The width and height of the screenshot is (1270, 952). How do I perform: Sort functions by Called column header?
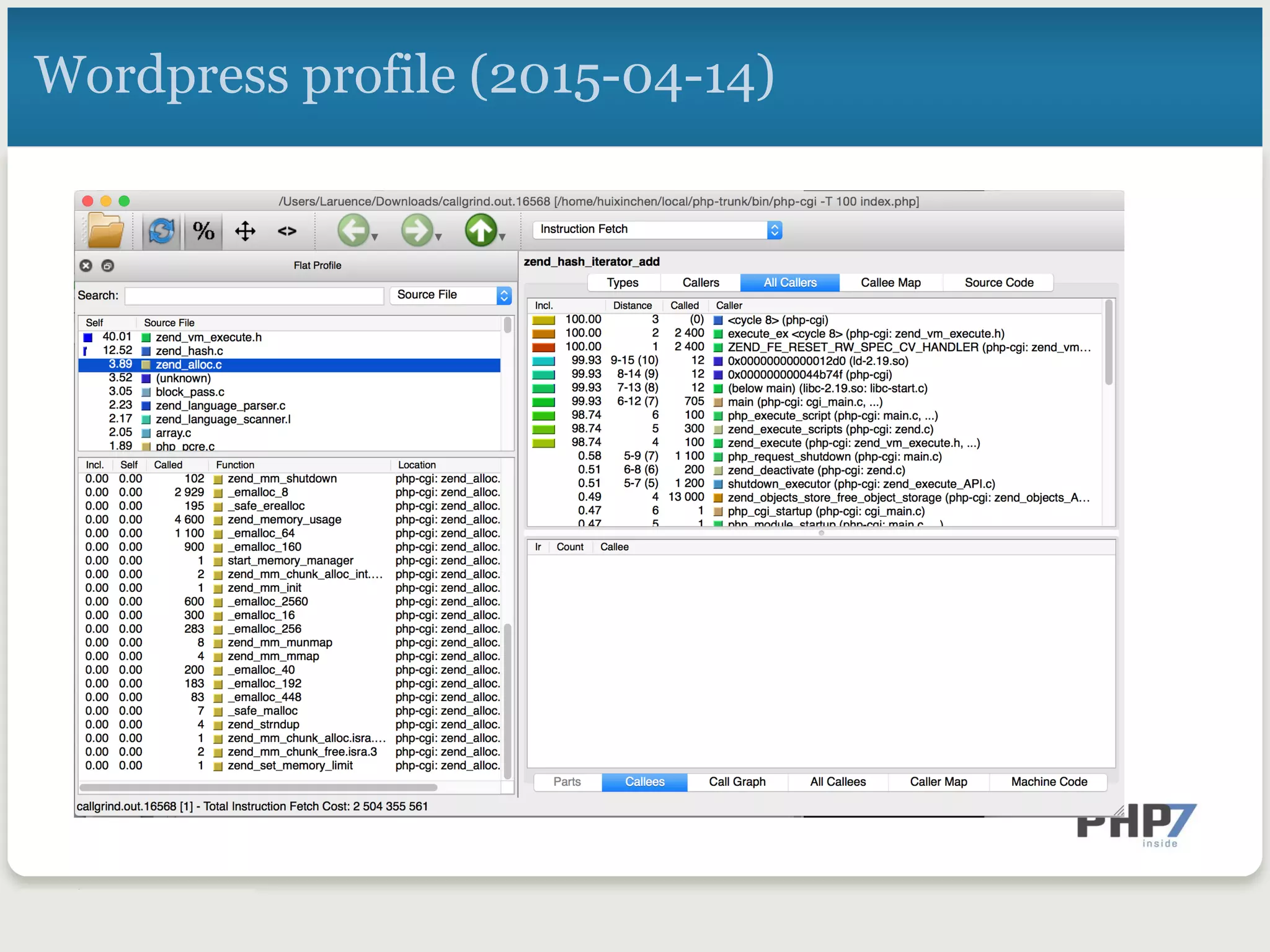177,465
